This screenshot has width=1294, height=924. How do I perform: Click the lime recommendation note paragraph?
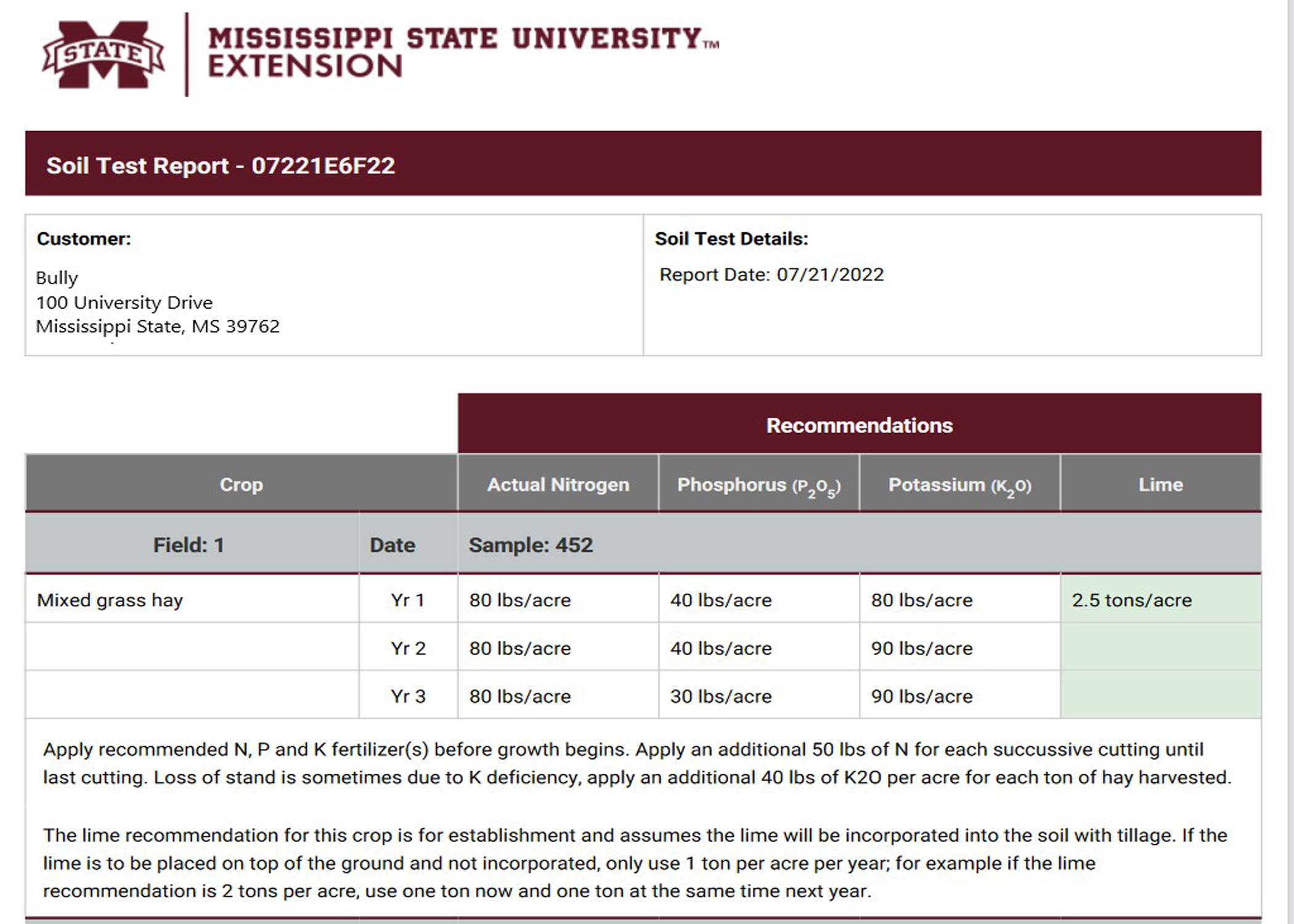(635, 862)
